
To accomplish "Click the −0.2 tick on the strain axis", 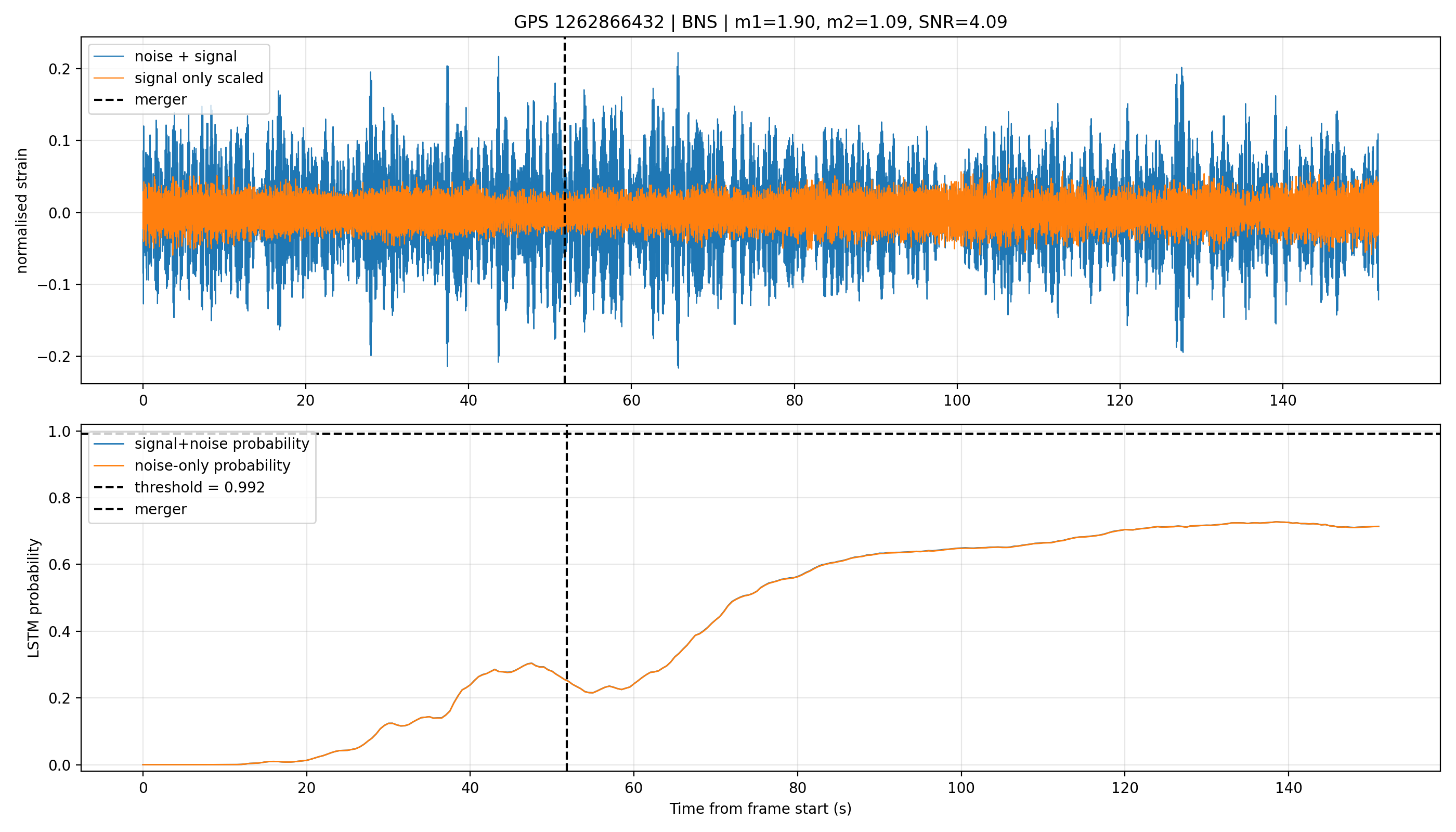I will 56,357.
